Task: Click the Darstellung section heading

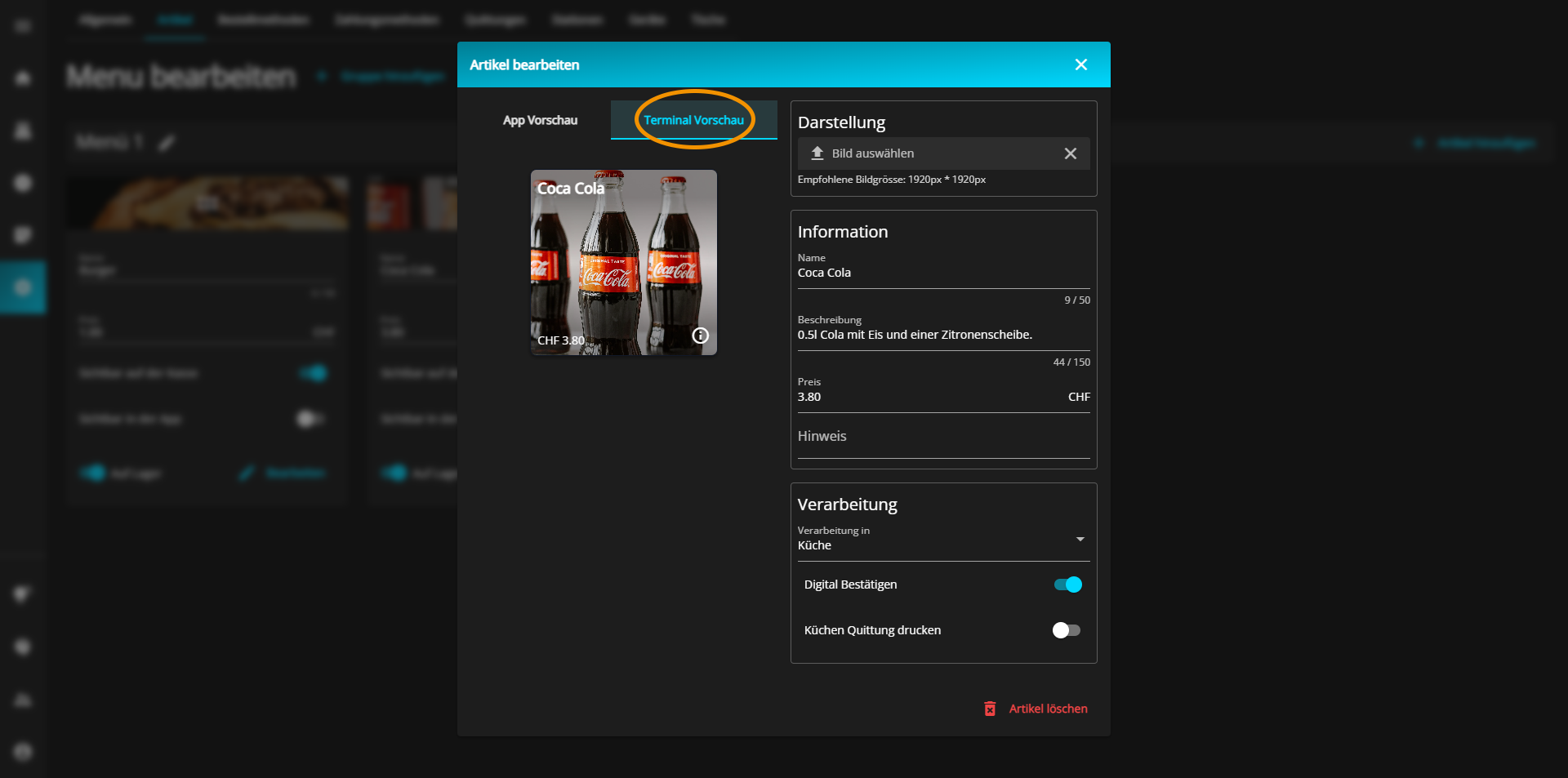Action: [841, 122]
